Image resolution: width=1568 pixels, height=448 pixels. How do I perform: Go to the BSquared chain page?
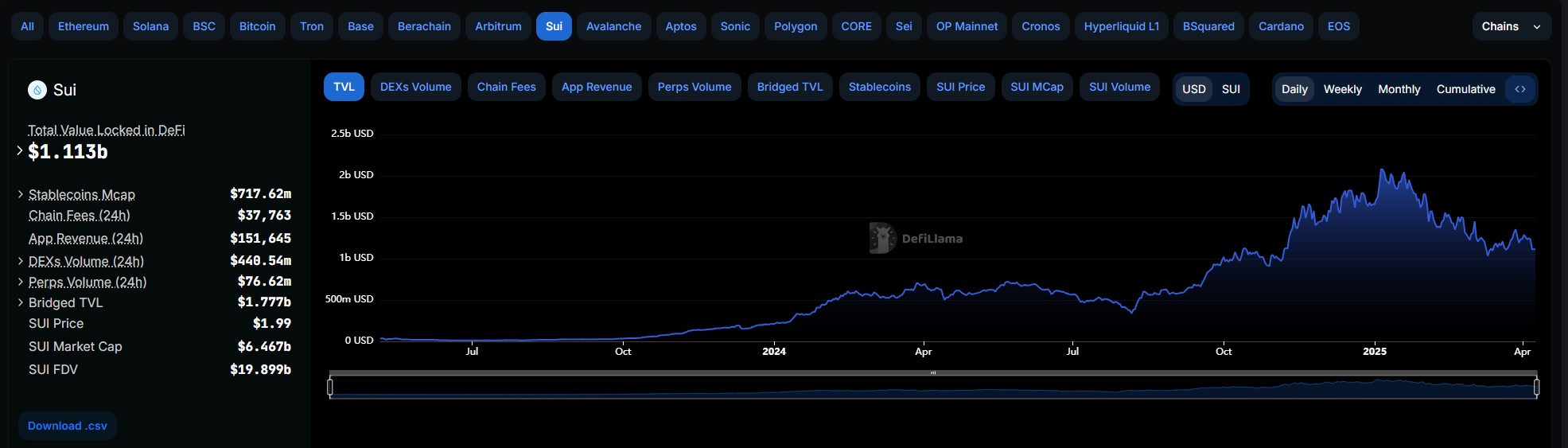1208,26
